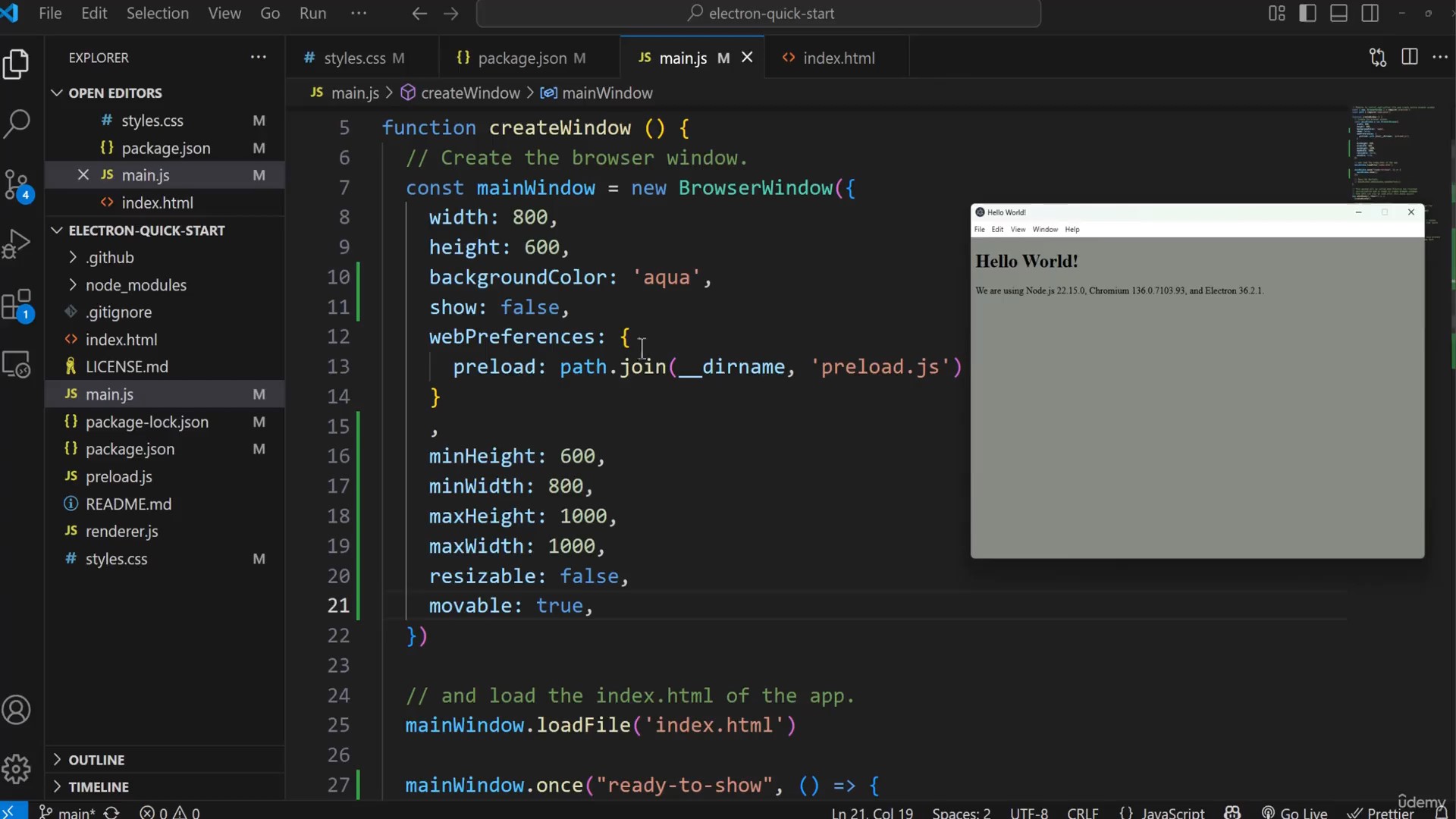Switch to the styles.css tab
This screenshot has width=1456, height=819.
[x=362, y=58]
